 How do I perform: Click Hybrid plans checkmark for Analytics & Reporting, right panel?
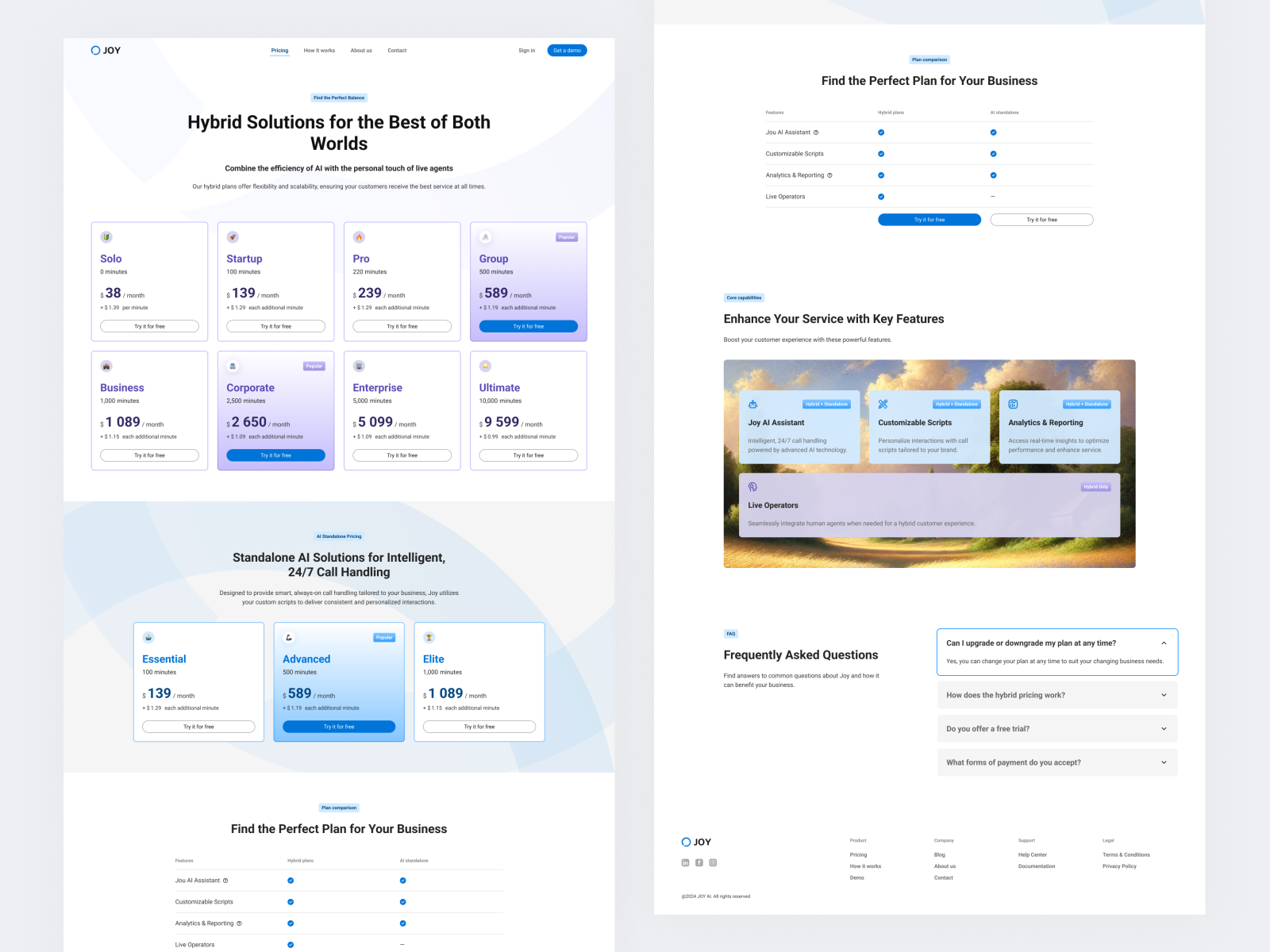[x=881, y=175]
